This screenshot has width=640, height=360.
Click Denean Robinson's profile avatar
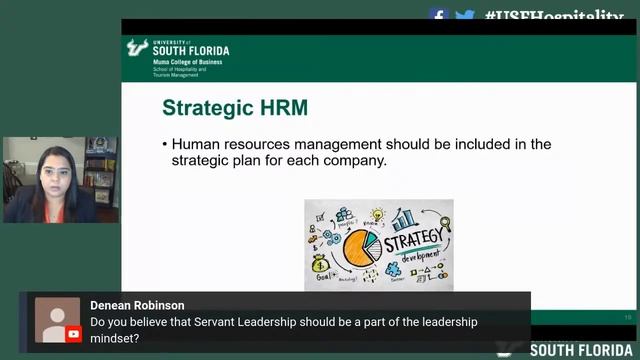(x=58, y=320)
